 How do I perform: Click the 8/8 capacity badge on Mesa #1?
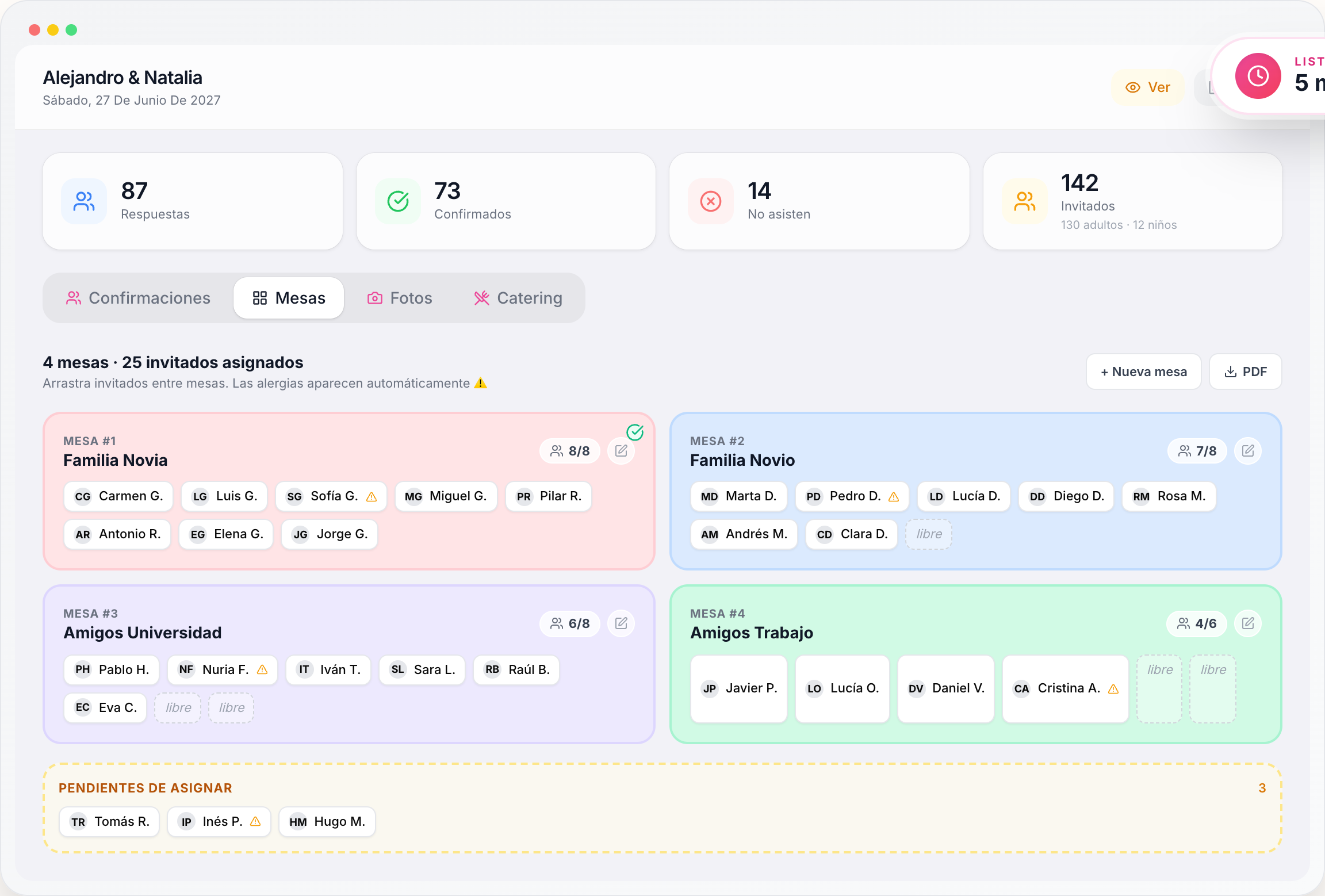(570, 451)
